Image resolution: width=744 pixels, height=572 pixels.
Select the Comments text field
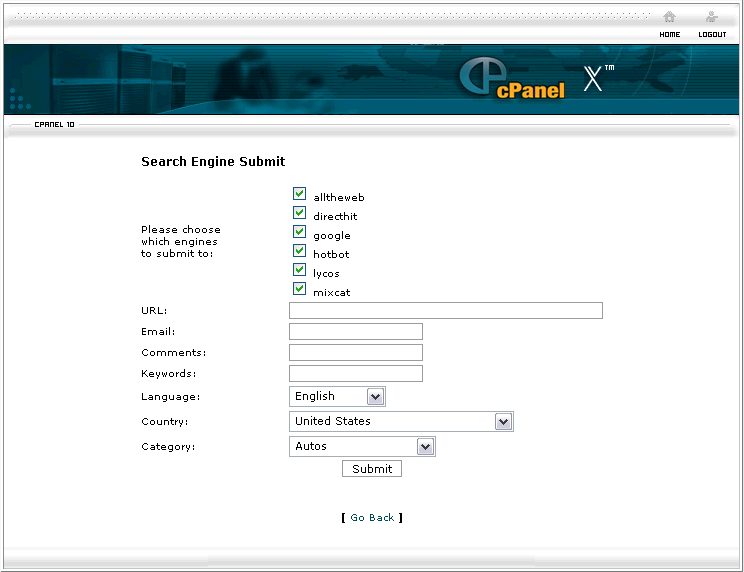355,353
